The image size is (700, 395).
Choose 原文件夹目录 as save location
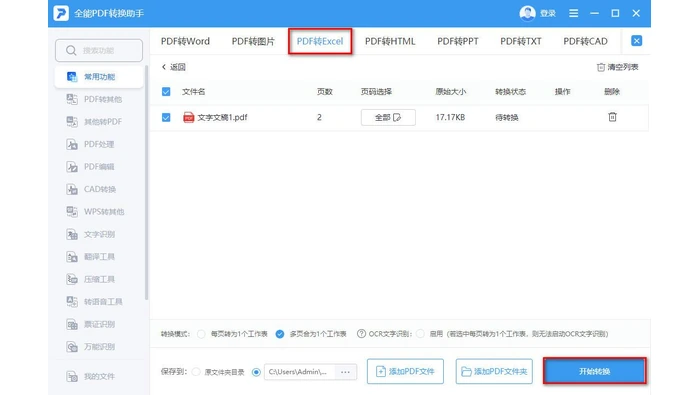(x=196, y=372)
